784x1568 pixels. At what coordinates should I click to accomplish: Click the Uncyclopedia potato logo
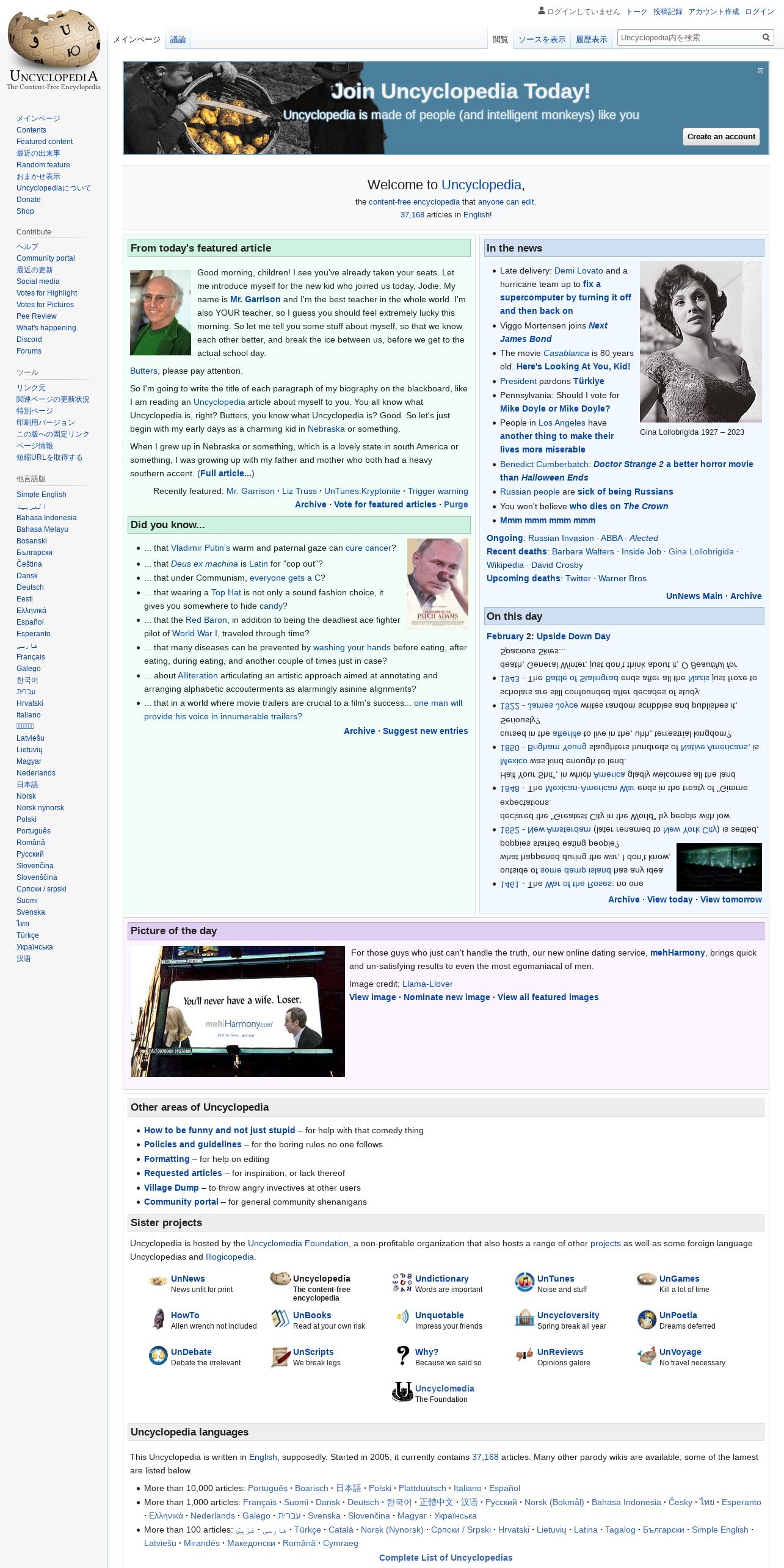pos(54,50)
